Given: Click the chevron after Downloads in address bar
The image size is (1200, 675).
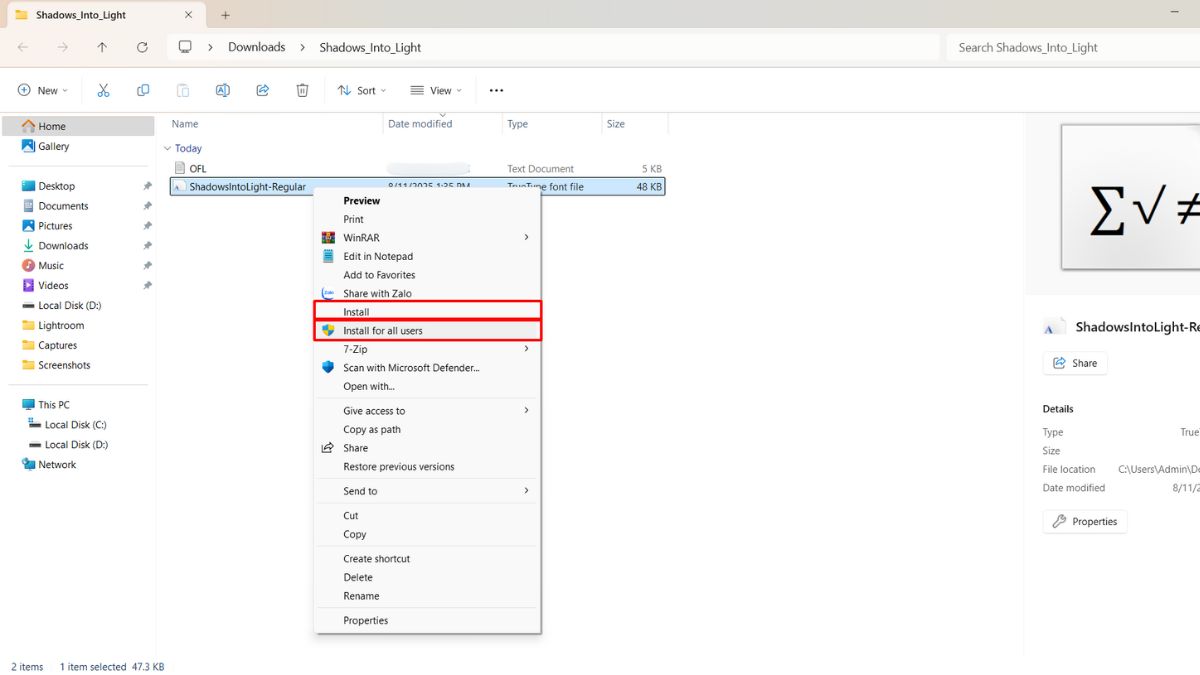Looking at the screenshot, I should (303, 47).
